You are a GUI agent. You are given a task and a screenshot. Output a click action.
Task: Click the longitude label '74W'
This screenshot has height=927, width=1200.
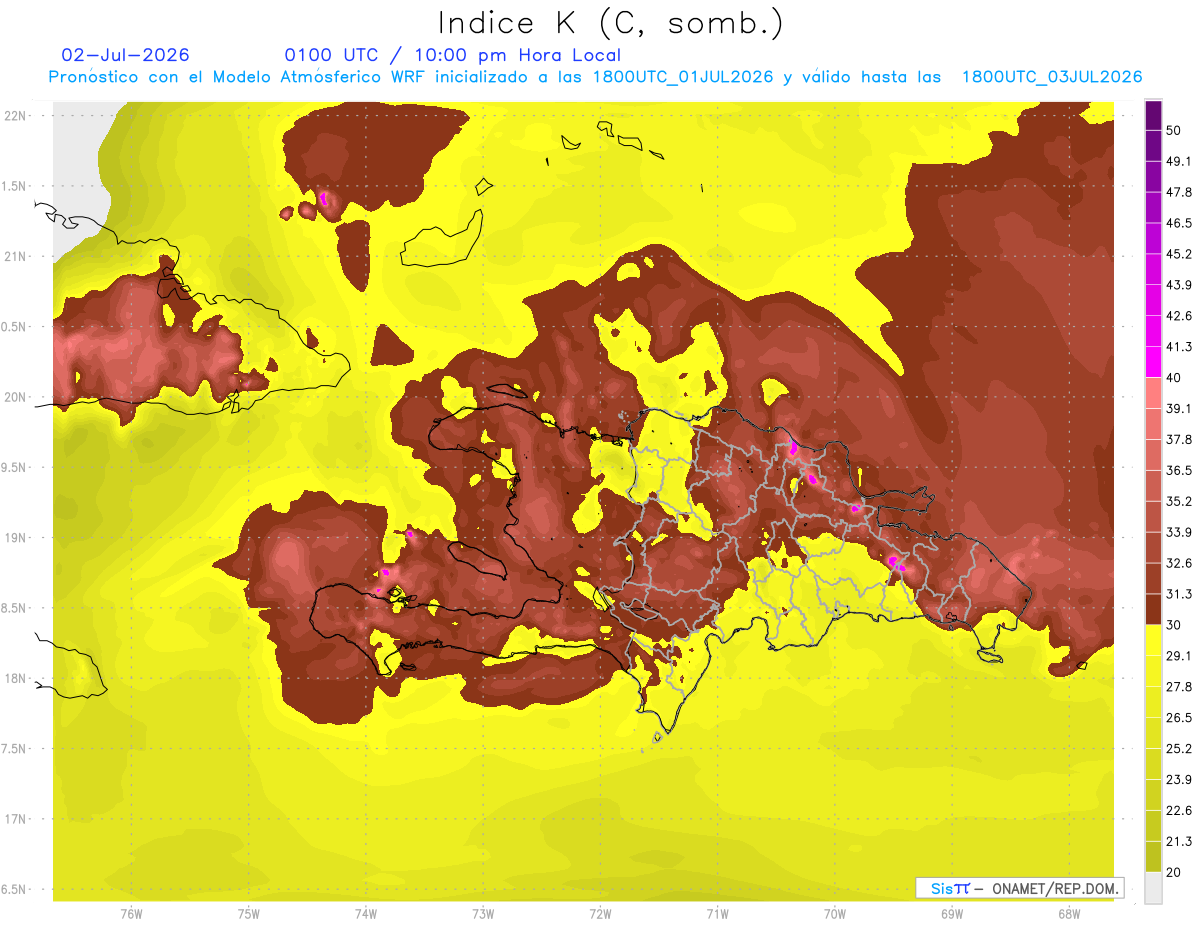coord(366,914)
